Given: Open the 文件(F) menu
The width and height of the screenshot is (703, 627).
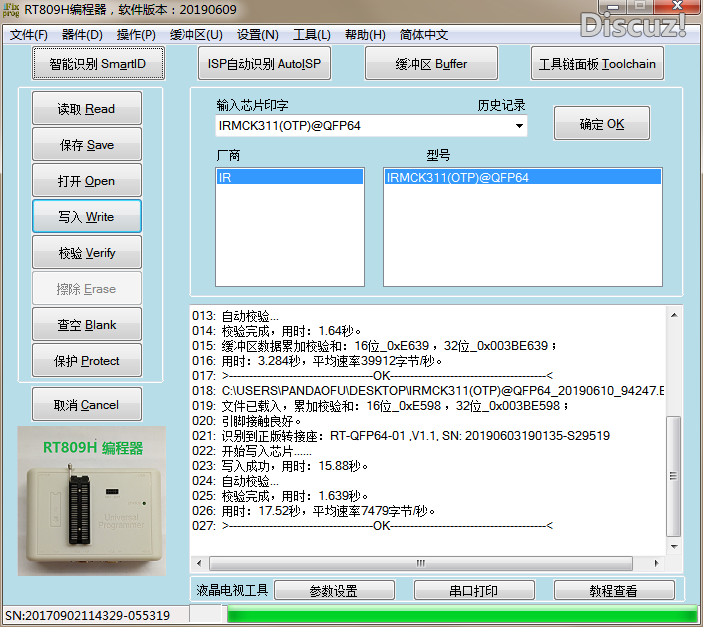Looking at the screenshot, I should pyautogui.click(x=29, y=35).
